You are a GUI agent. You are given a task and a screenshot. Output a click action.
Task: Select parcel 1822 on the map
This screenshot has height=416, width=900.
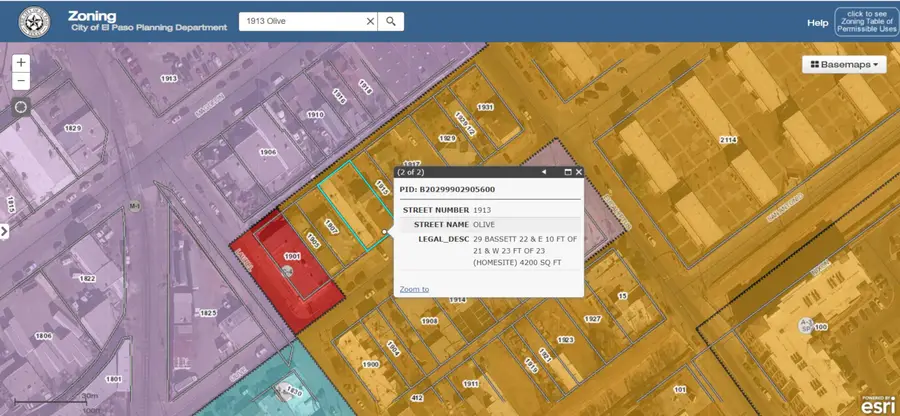(x=87, y=278)
